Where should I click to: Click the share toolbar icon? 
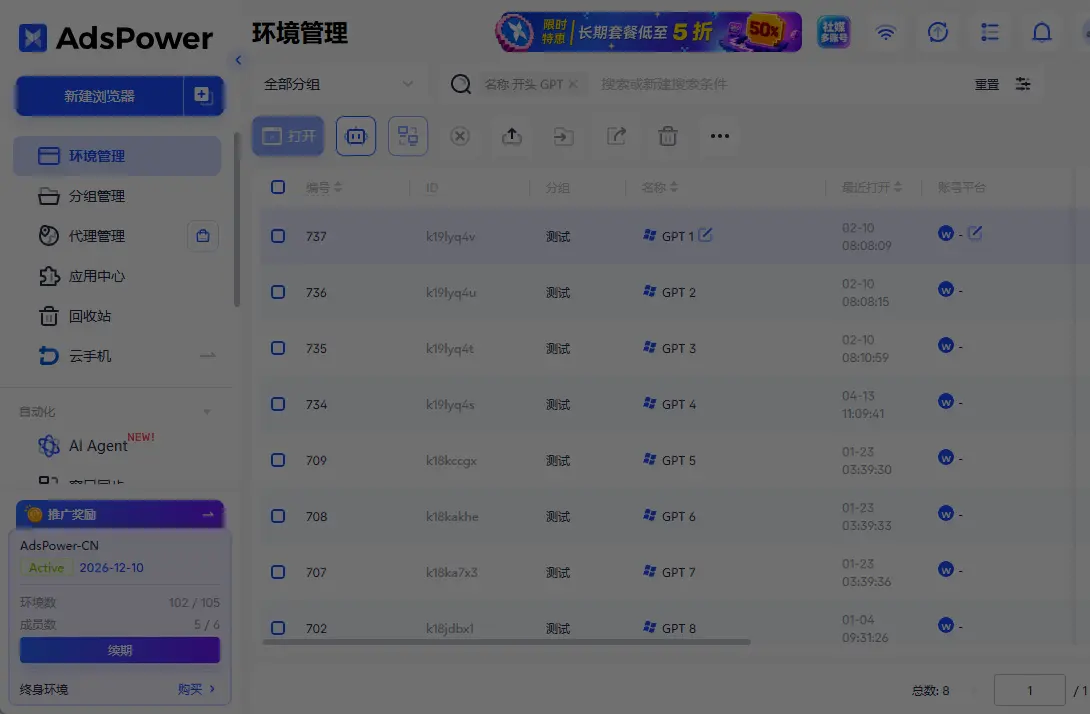pos(616,136)
